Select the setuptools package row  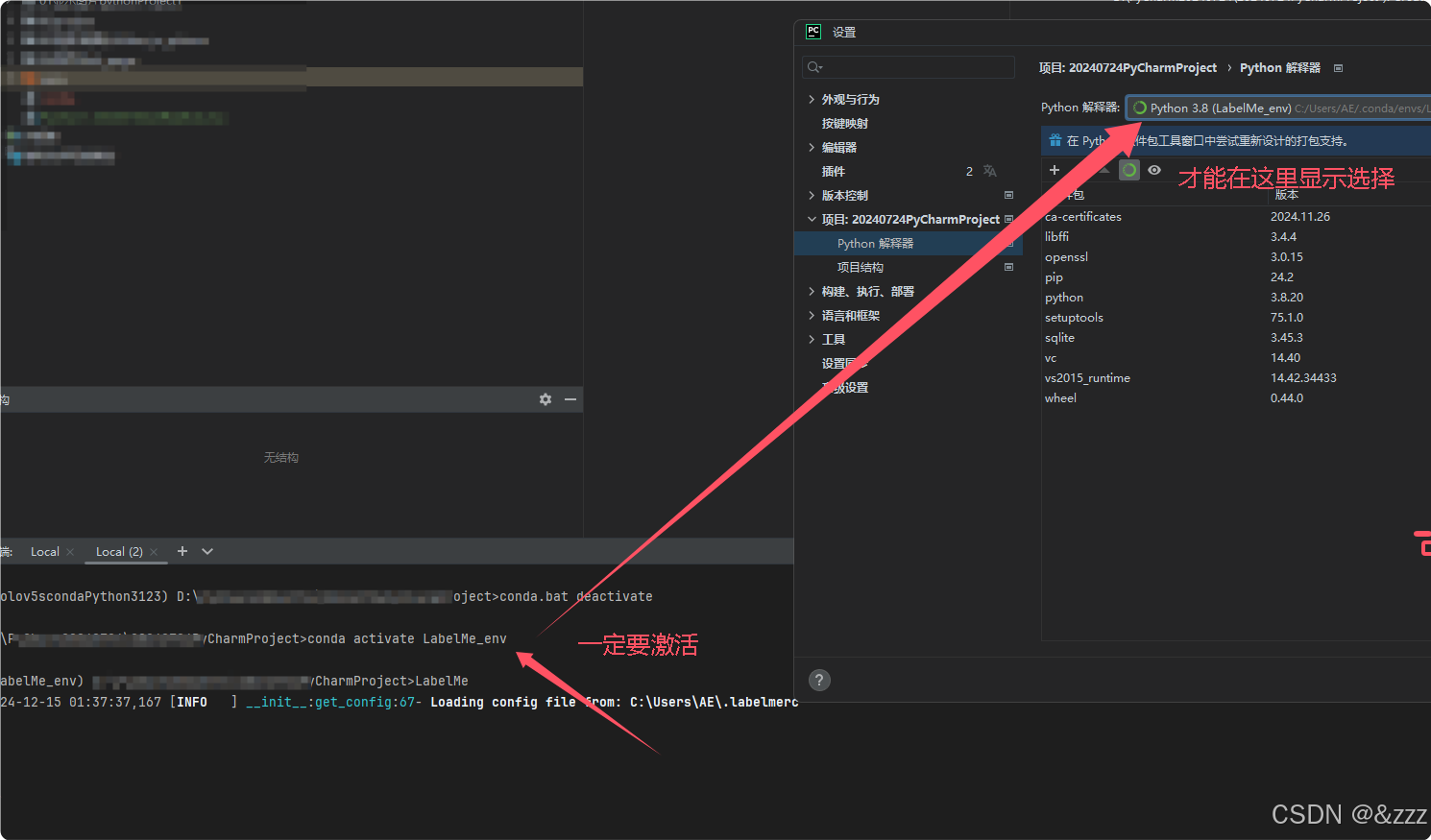[1236, 318]
